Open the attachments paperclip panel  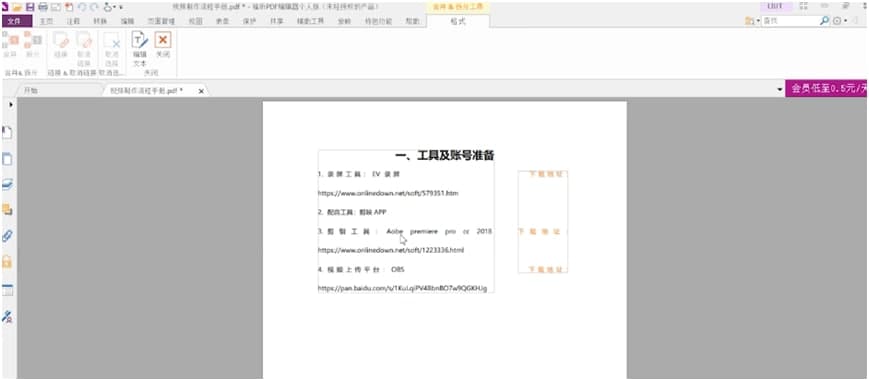coord(7,236)
